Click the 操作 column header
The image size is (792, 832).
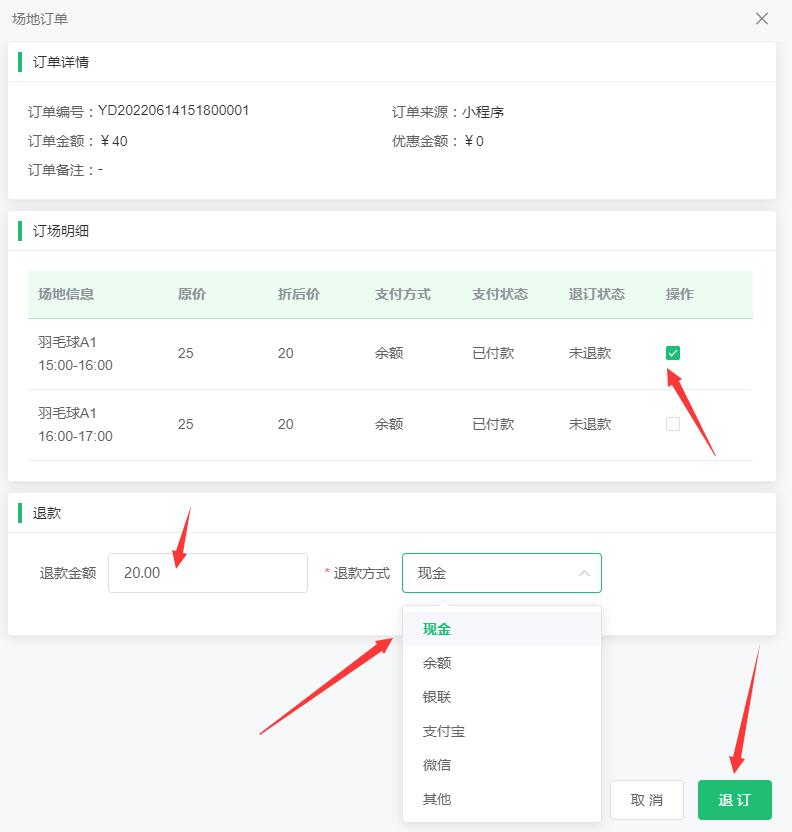[679, 294]
